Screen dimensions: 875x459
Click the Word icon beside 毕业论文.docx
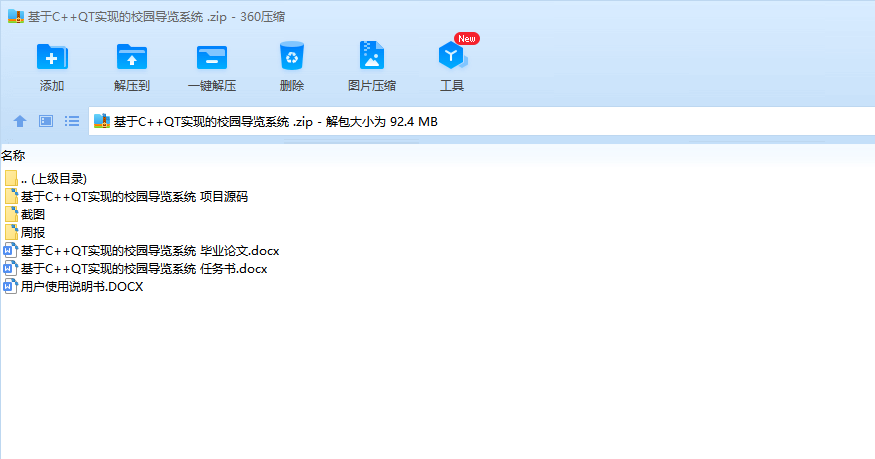coord(11,250)
